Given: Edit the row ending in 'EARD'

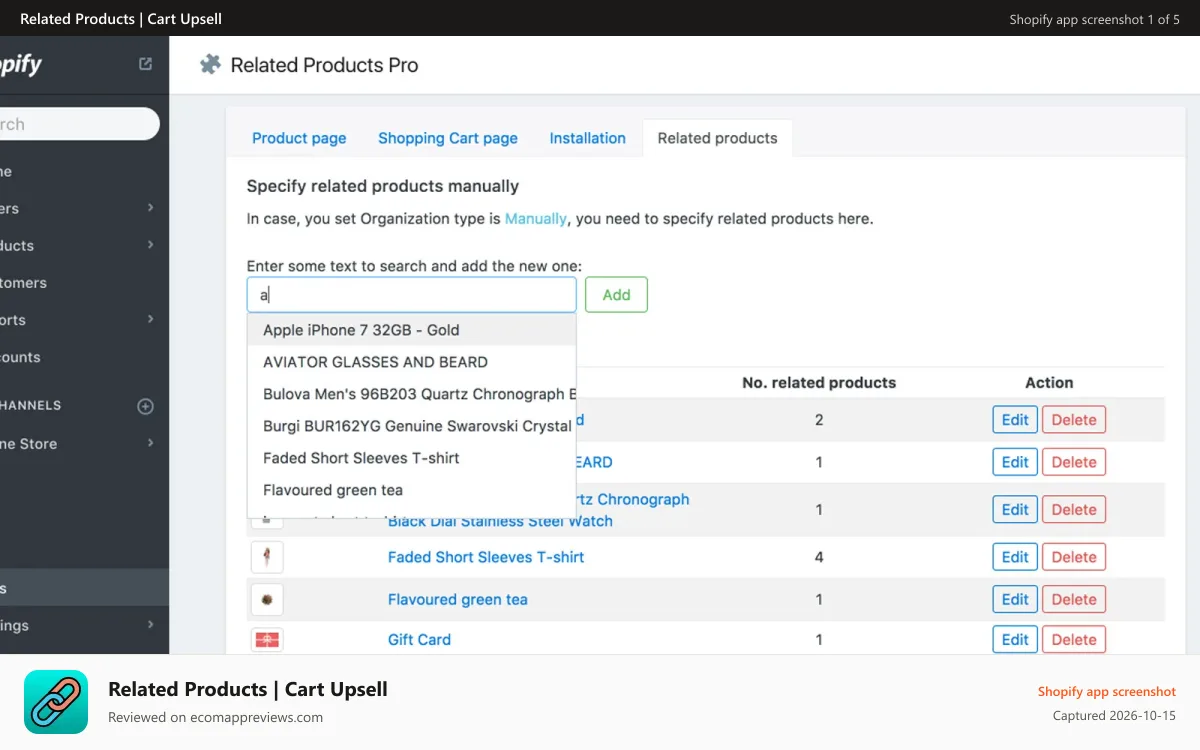Looking at the screenshot, I should point(1015,462).
